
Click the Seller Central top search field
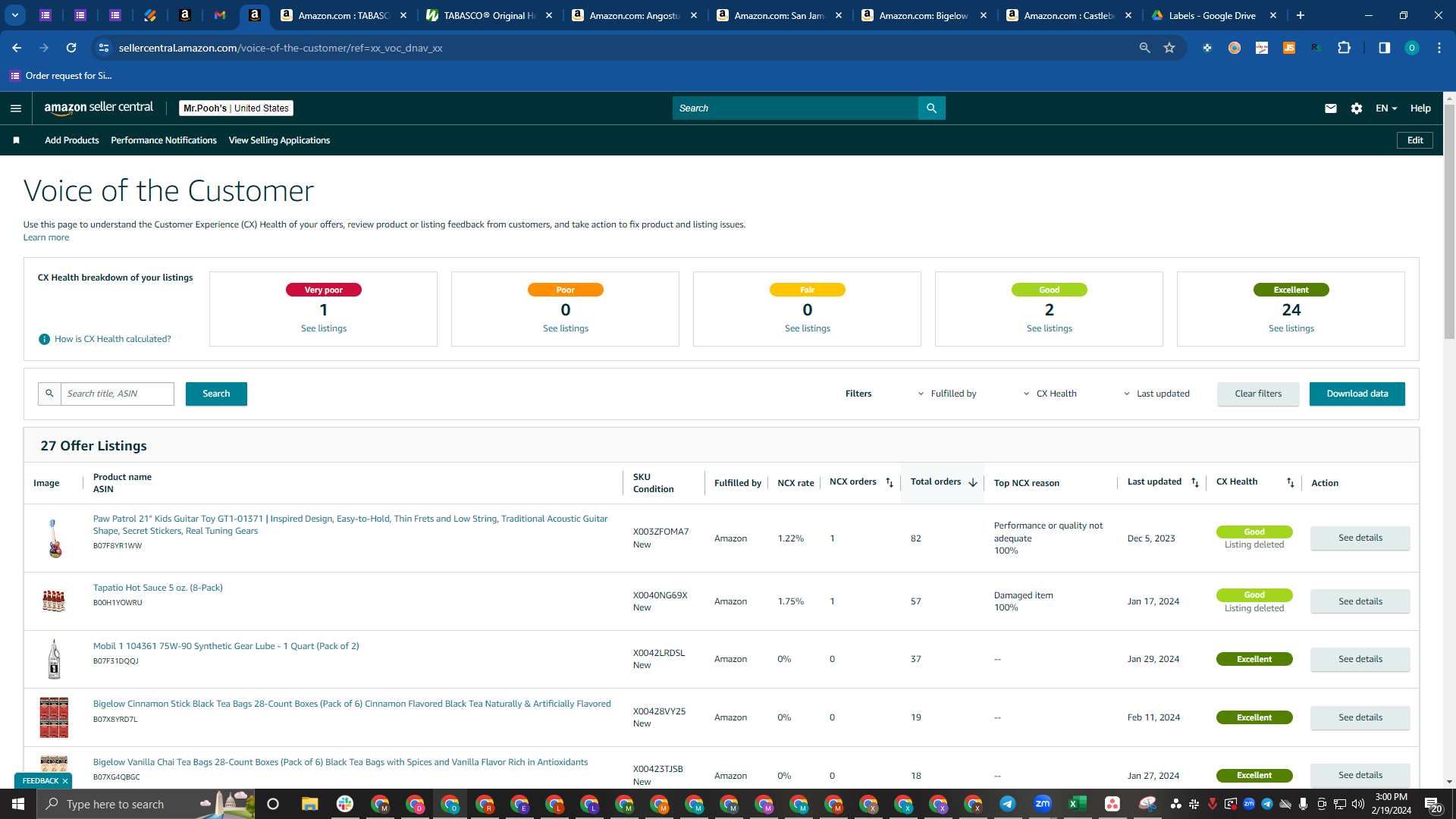click(795, 108)
